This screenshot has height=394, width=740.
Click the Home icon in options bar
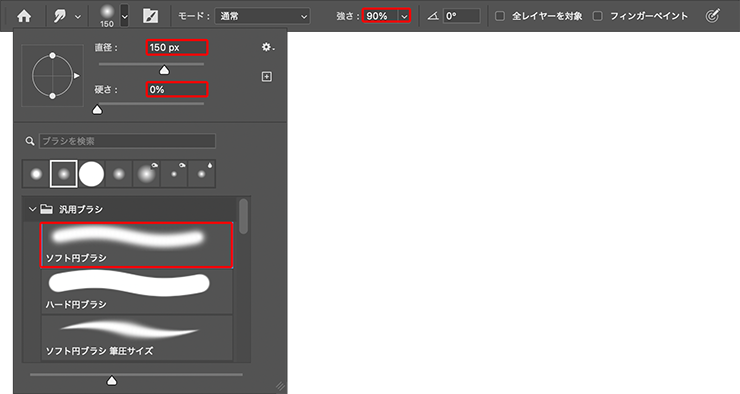click(x=24, y=16)
